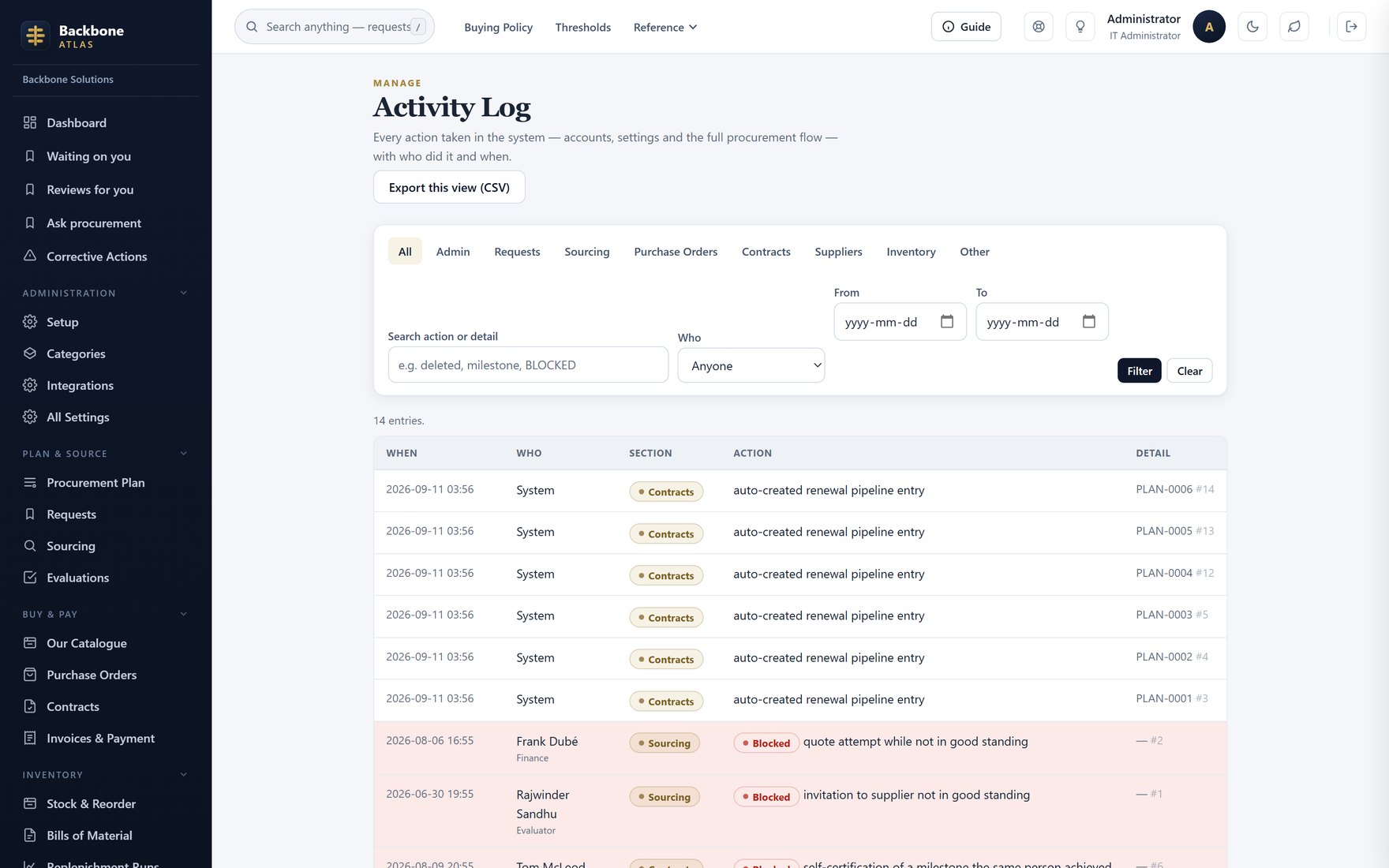Switch to the Contracts tab
1389x868 pixels.
coord(766,251)
